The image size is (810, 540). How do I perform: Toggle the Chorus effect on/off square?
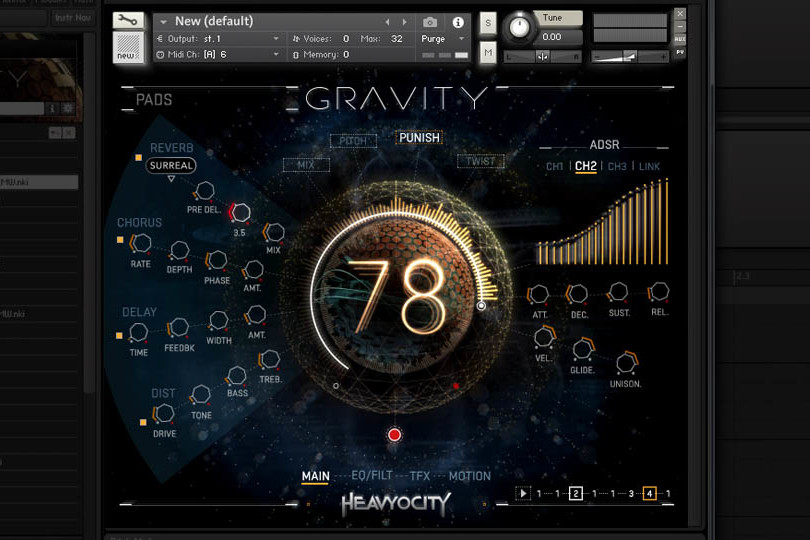120,240
